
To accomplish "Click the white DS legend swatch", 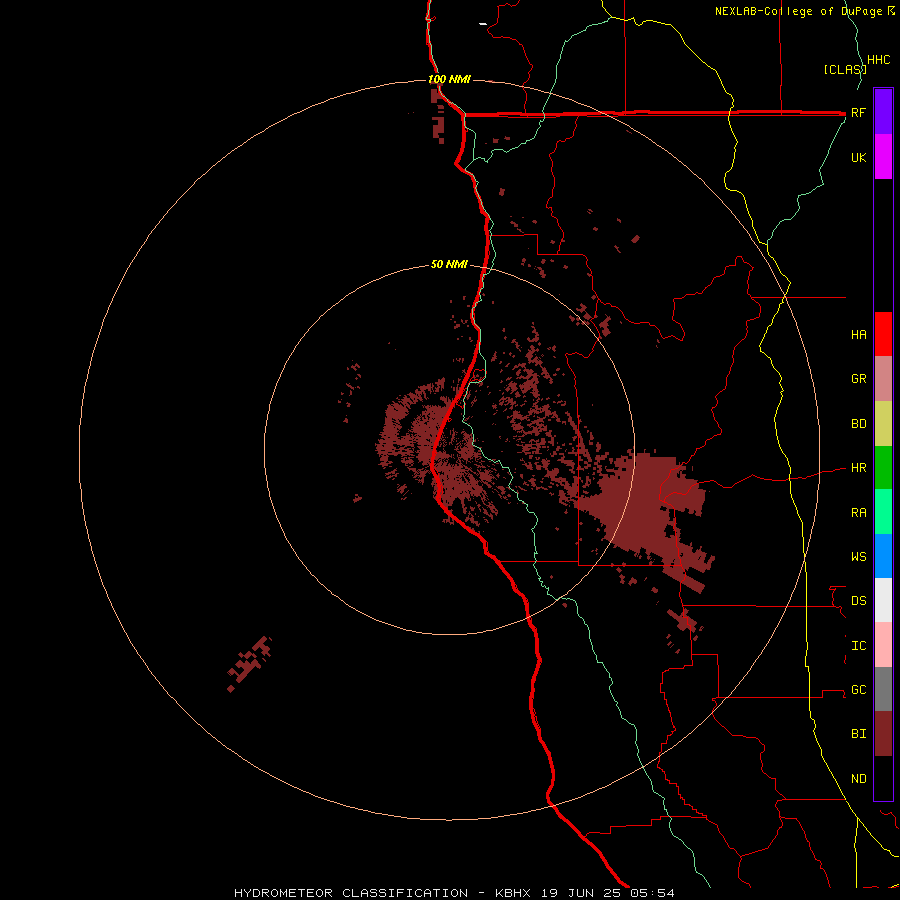I will [883, 600].
